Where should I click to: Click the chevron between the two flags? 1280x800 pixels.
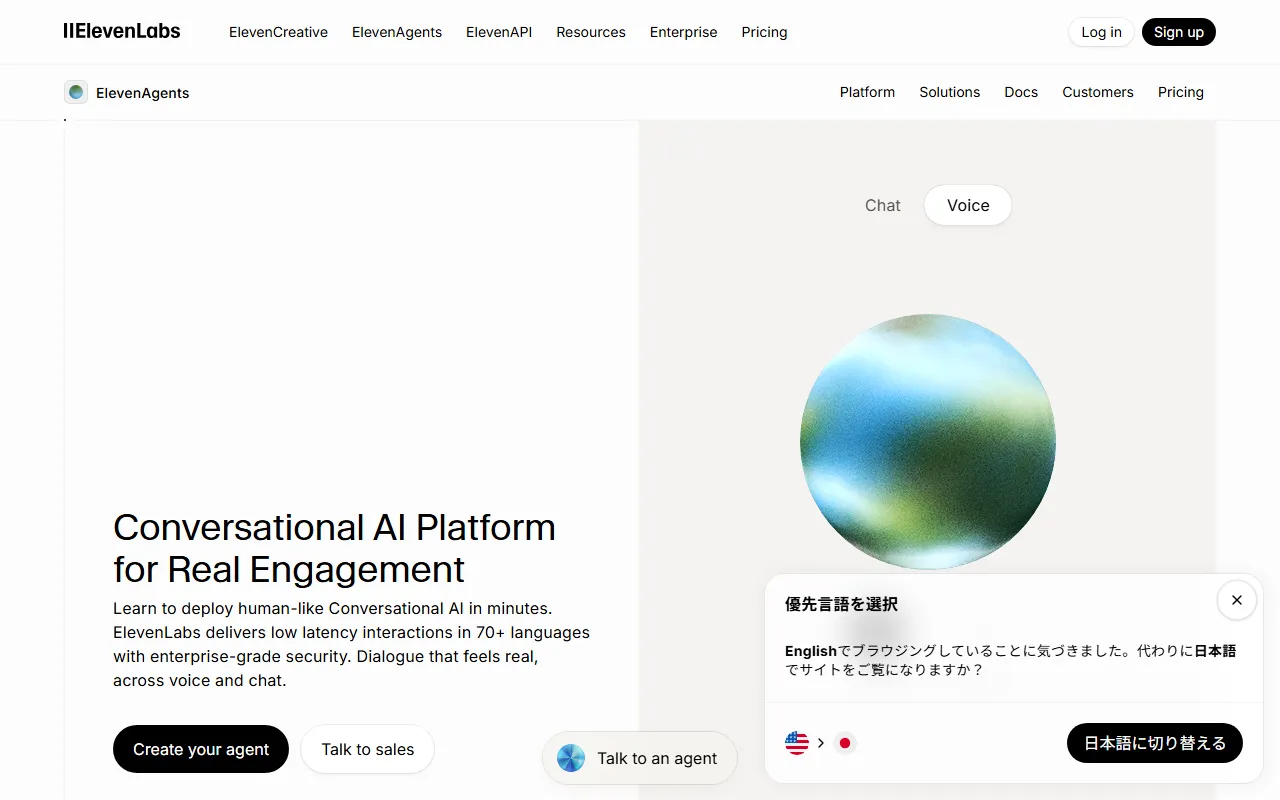click(820, 742)
